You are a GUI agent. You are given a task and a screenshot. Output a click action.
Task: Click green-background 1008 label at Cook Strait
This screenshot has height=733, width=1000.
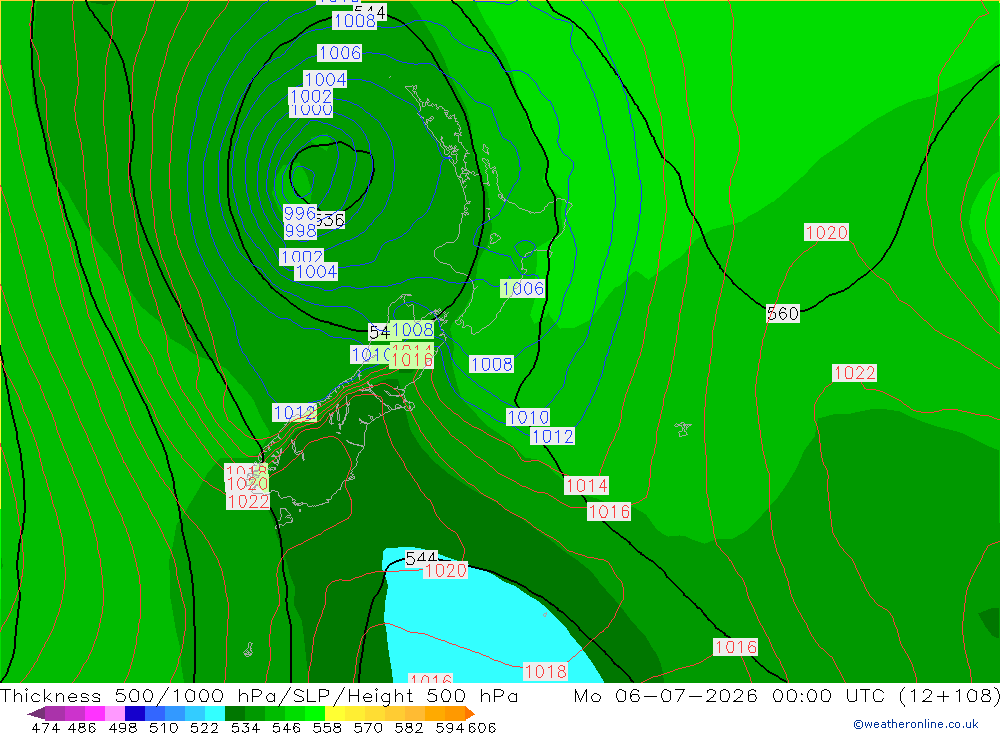coord(413,329)
